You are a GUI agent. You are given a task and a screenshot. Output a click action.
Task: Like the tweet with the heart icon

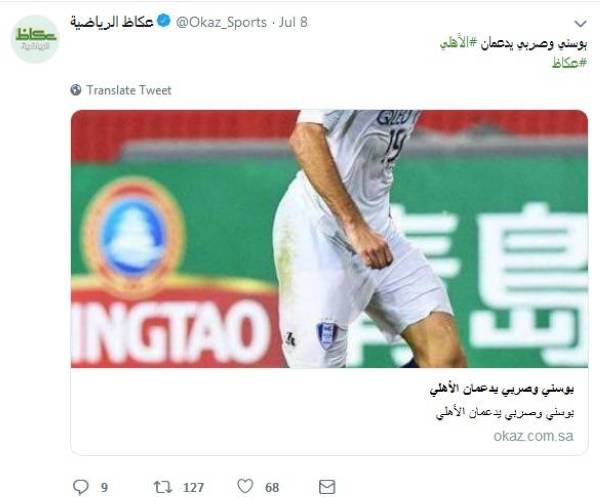pos(245,486)
